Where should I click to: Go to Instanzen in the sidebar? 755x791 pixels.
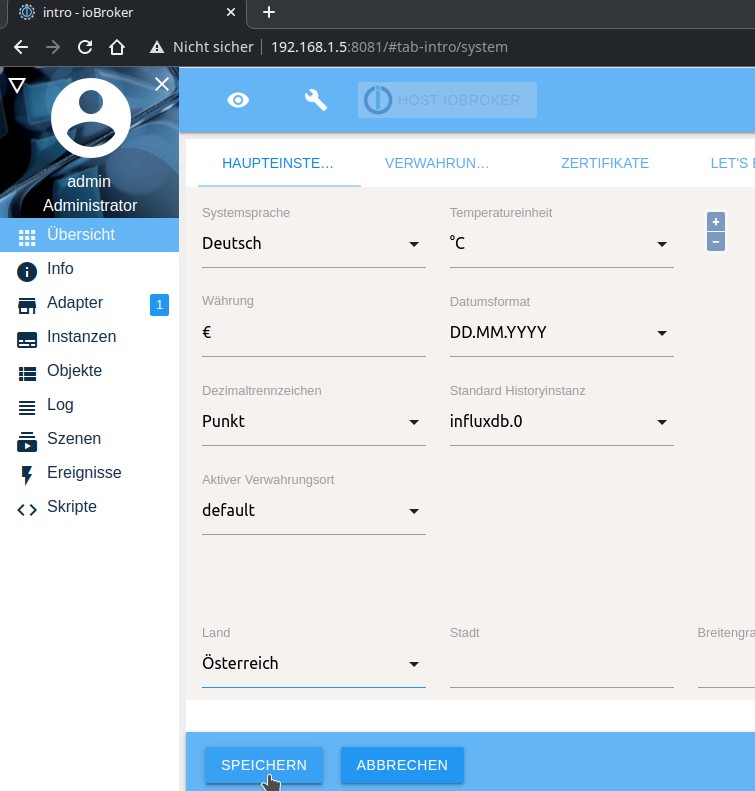coord(81,337)
